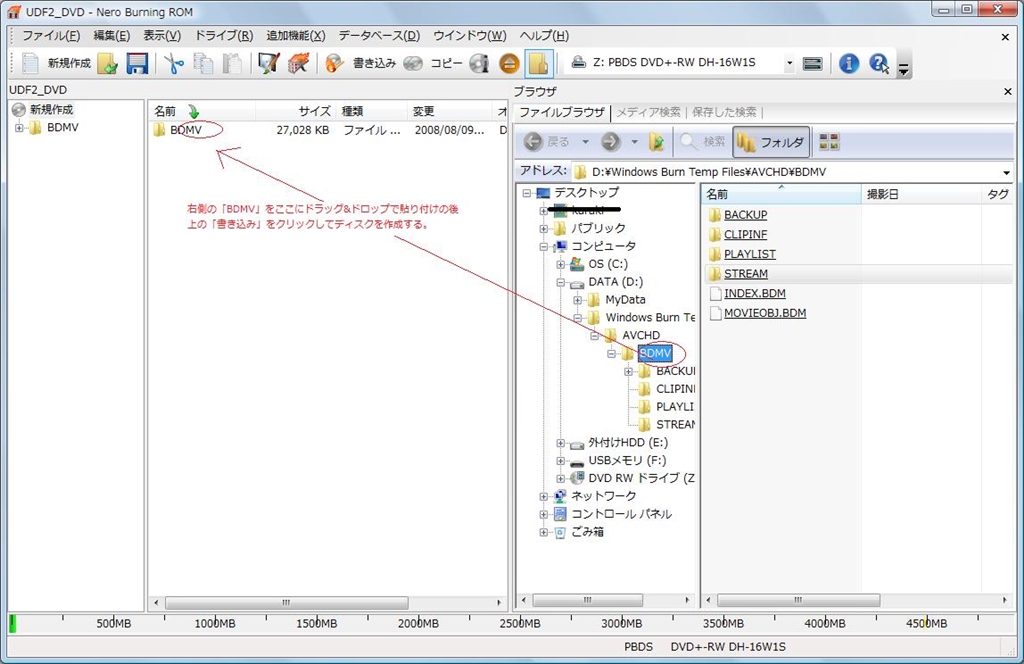Collapse the デスクトップ tree node
The image size is (1024, 664).
pos(526,193)
